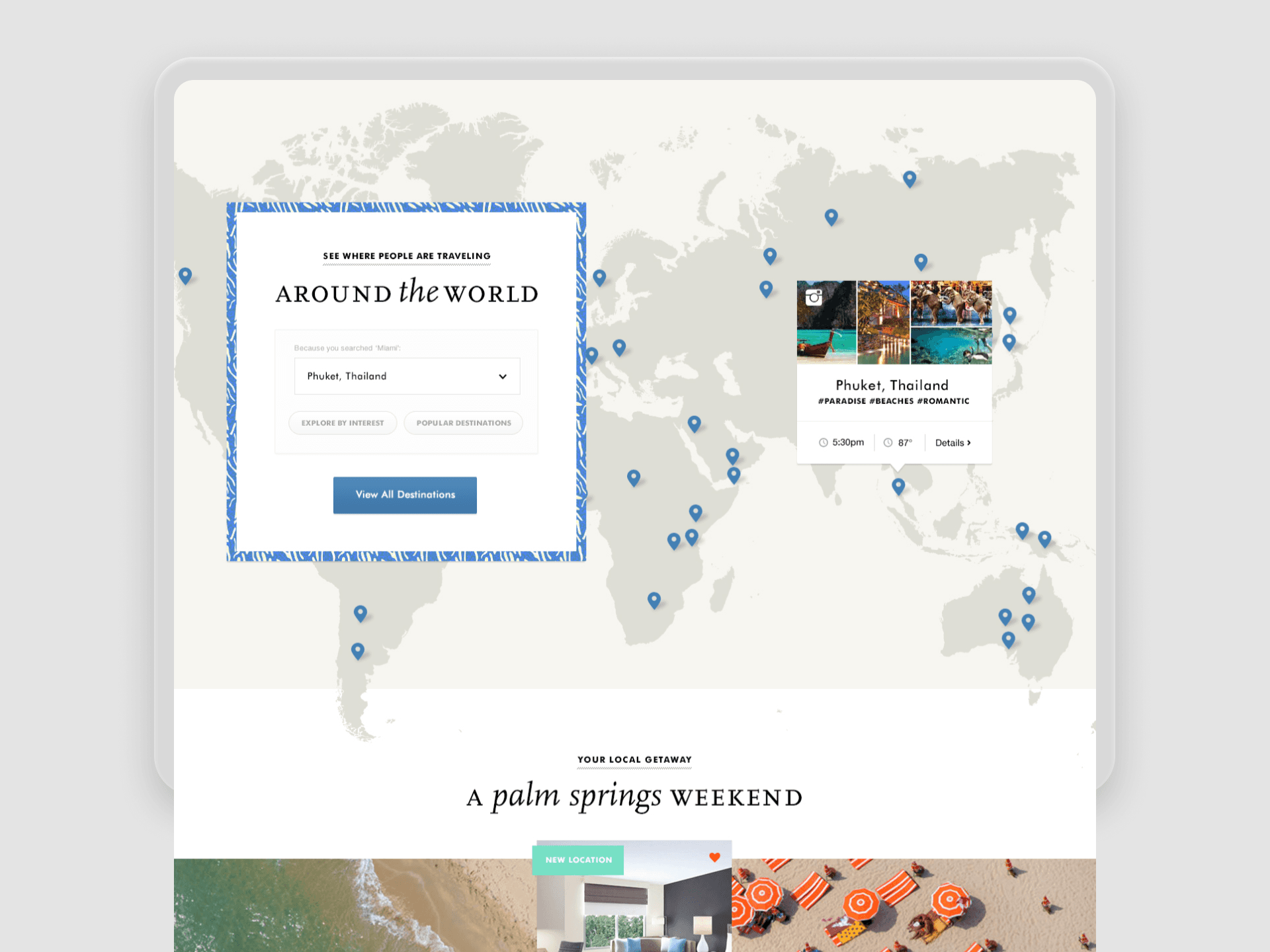Click the temperature icon beside 87°
The height and width of the screenshot is (952, 1270).
(x=888, y=442)
